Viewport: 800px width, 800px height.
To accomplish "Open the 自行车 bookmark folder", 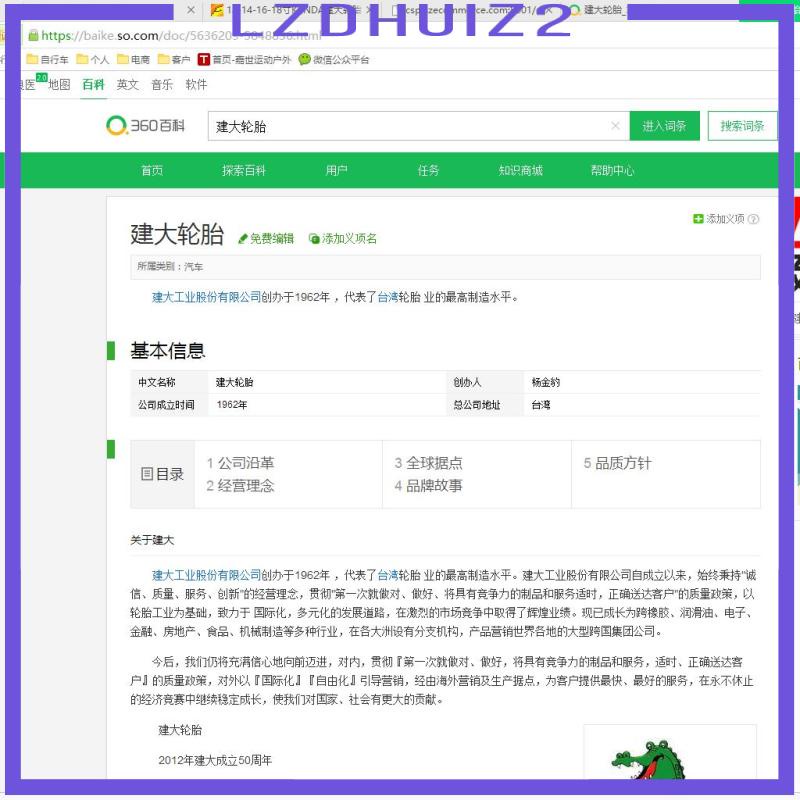I will 47,60.
